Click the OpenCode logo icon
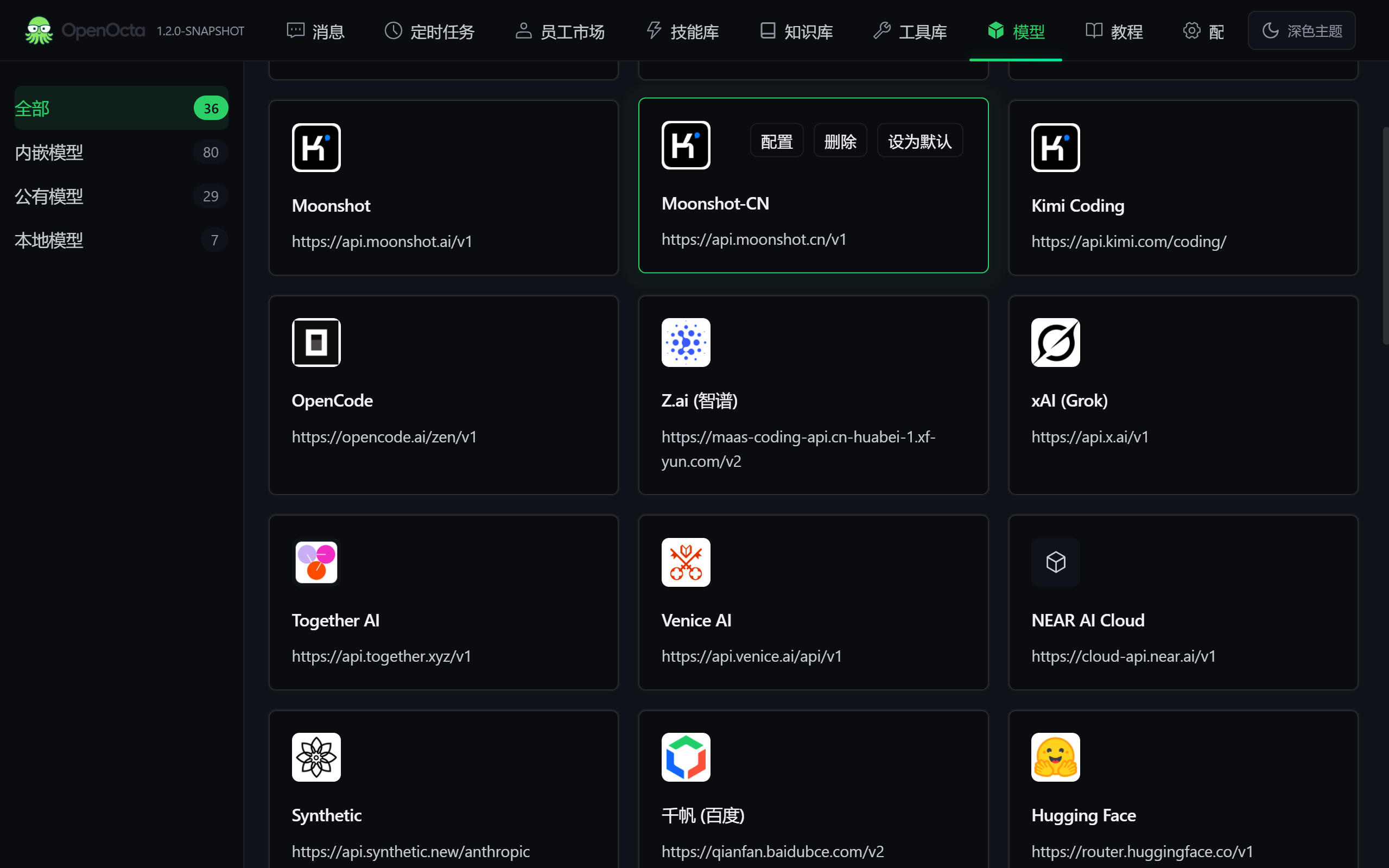 coord(316,343)
